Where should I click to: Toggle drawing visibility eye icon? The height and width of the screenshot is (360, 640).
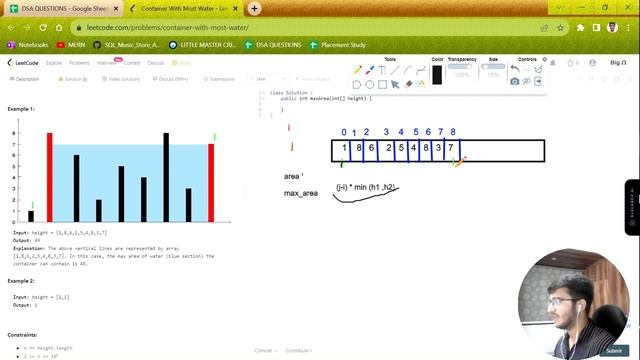pos(527,82)
